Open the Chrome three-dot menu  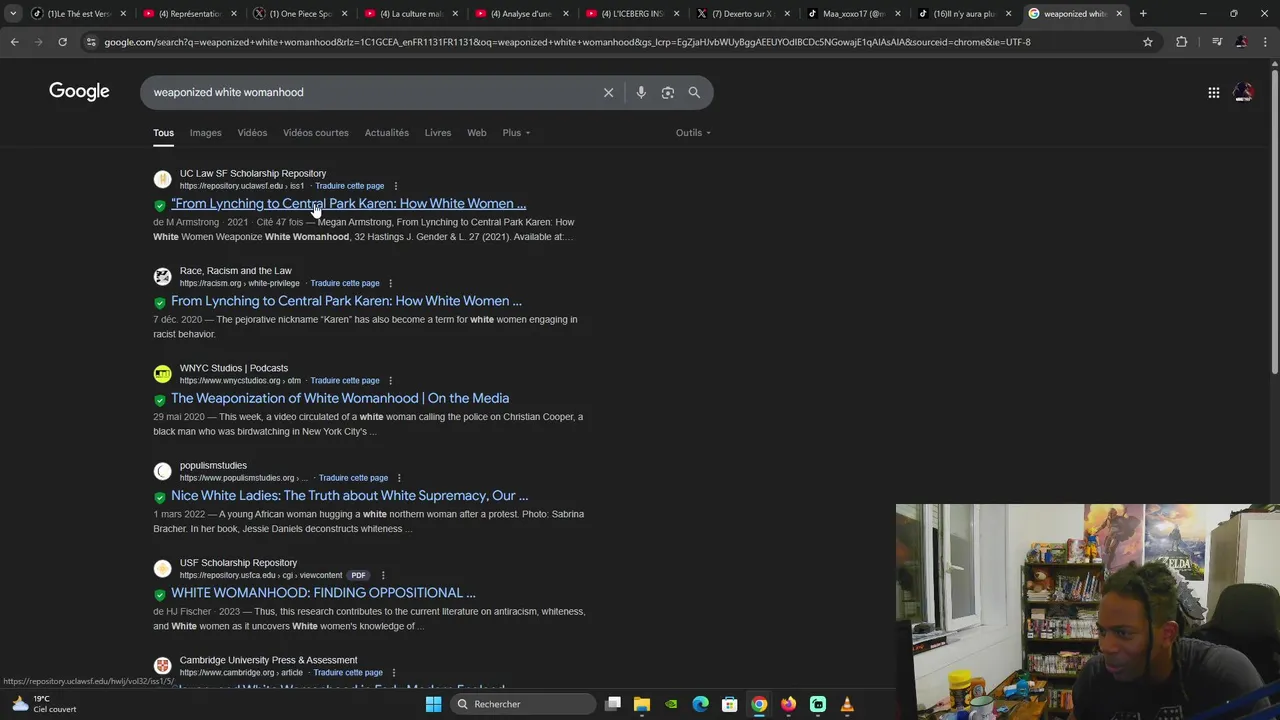1266,42
